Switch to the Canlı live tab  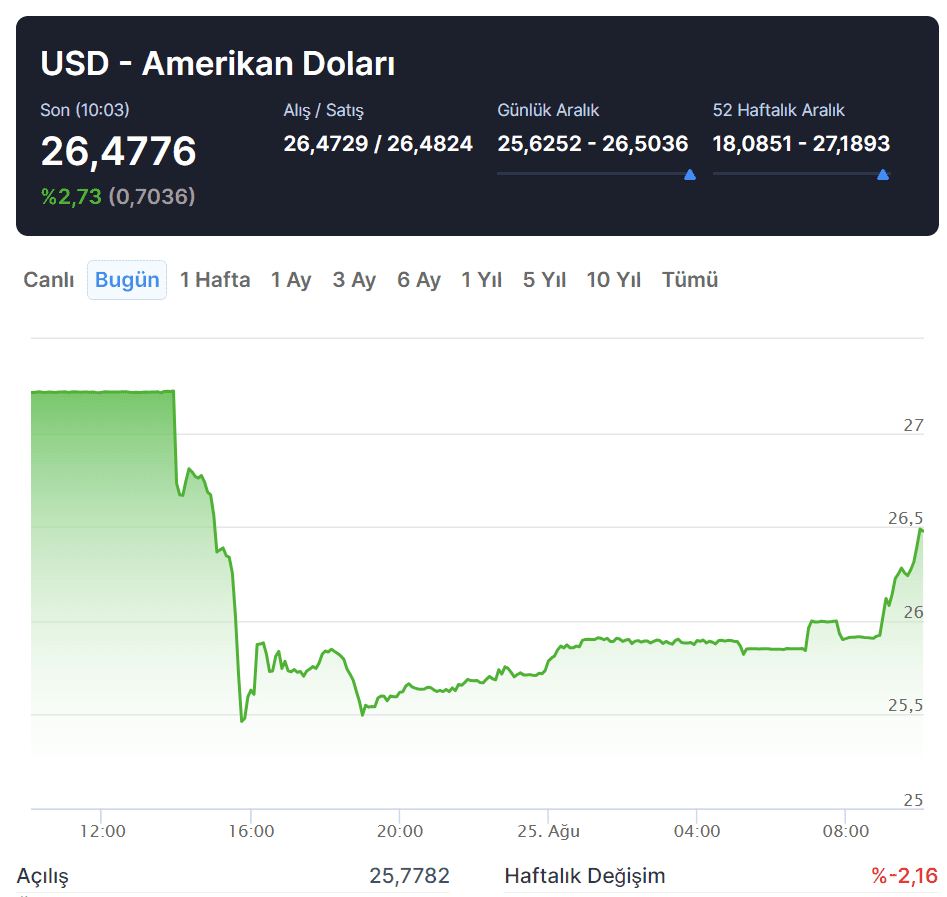49,280
